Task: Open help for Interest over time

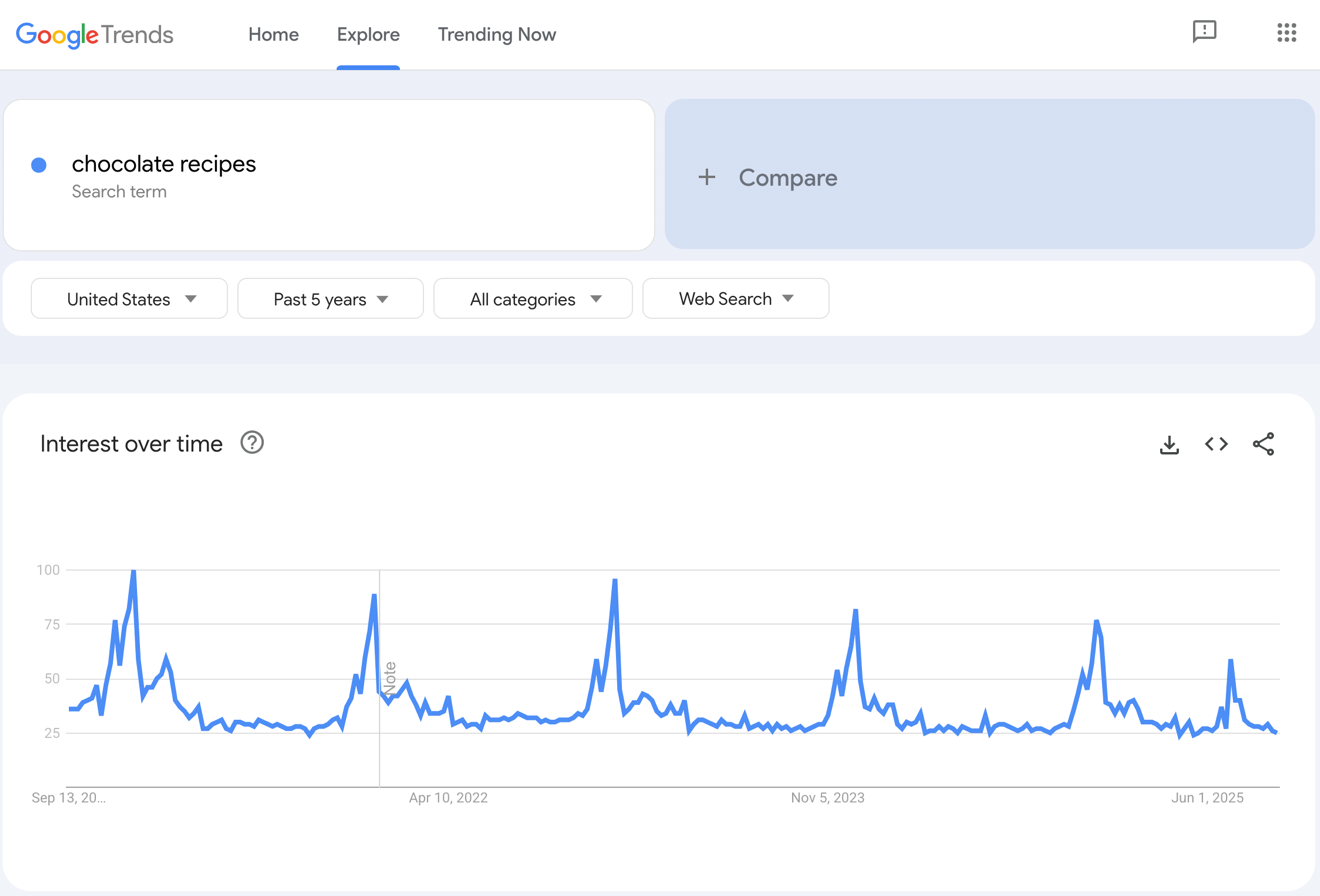Action: [x=252, y=443]
